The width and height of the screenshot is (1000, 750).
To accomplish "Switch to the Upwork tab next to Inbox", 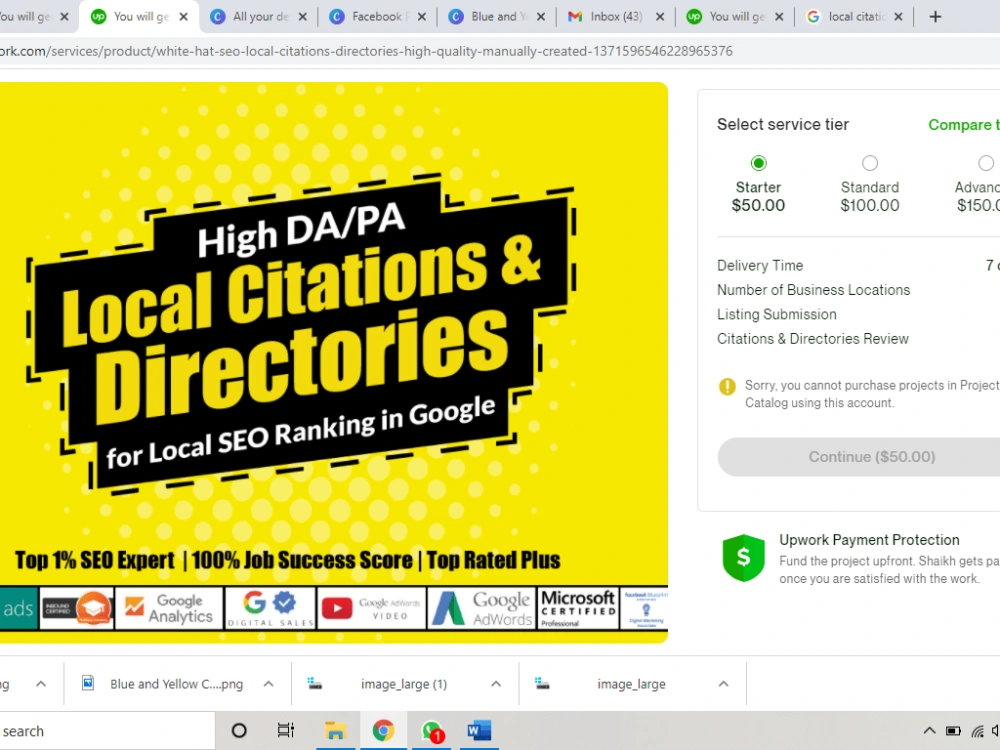I will 735,17.
